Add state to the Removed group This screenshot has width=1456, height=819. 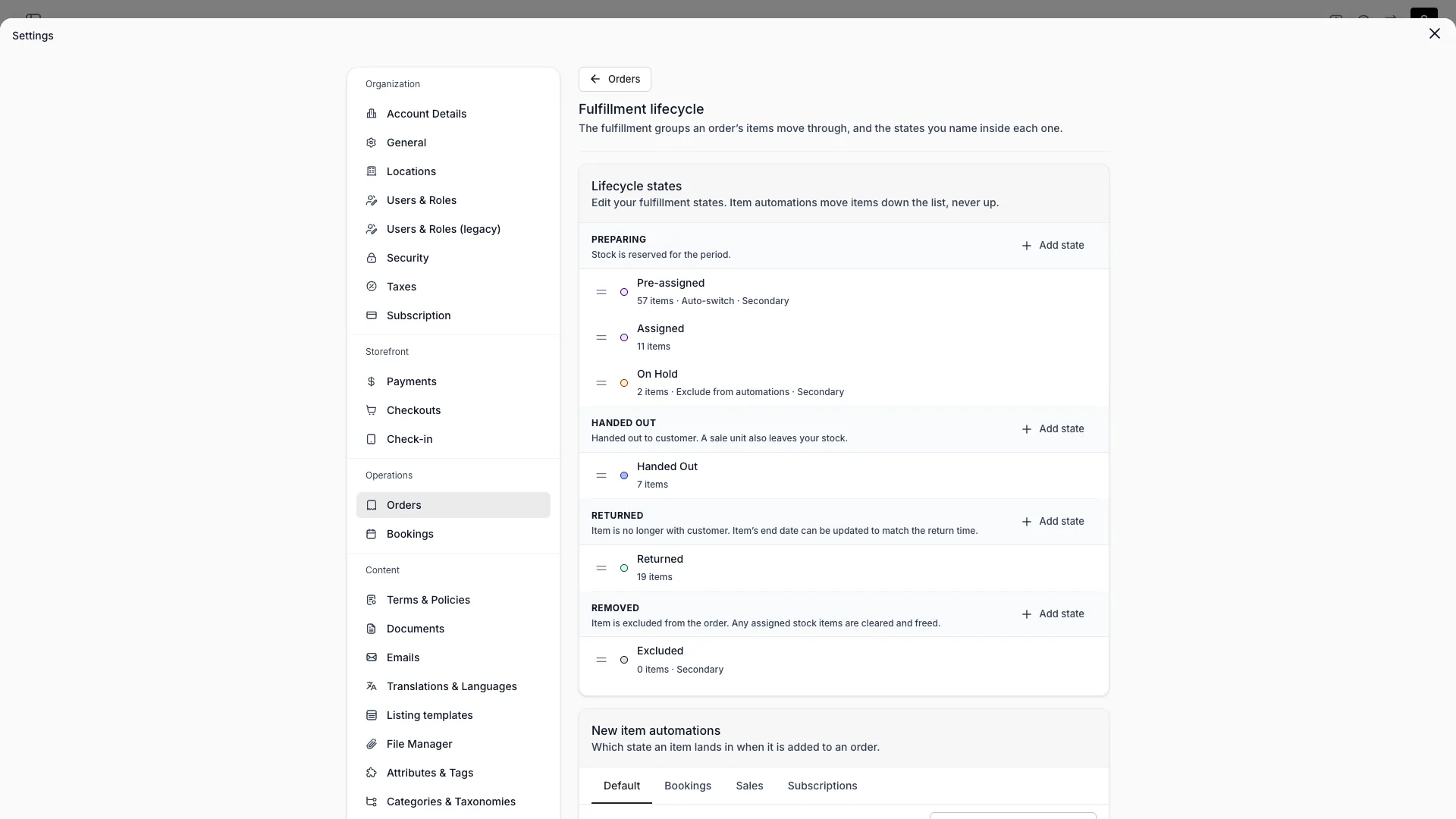point(1053,614)
